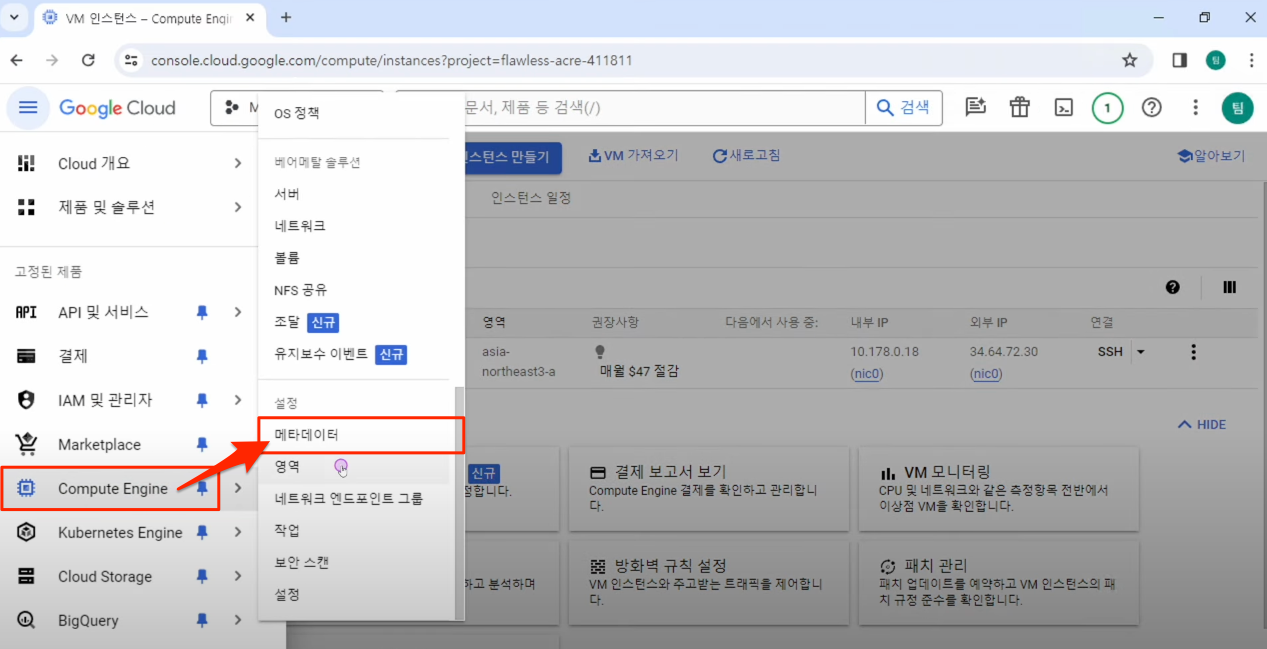This screenshot has width=1267, height=649.
Task: Open 패치 관리 card
Action: pyautogui.click(x=998, y=583)
